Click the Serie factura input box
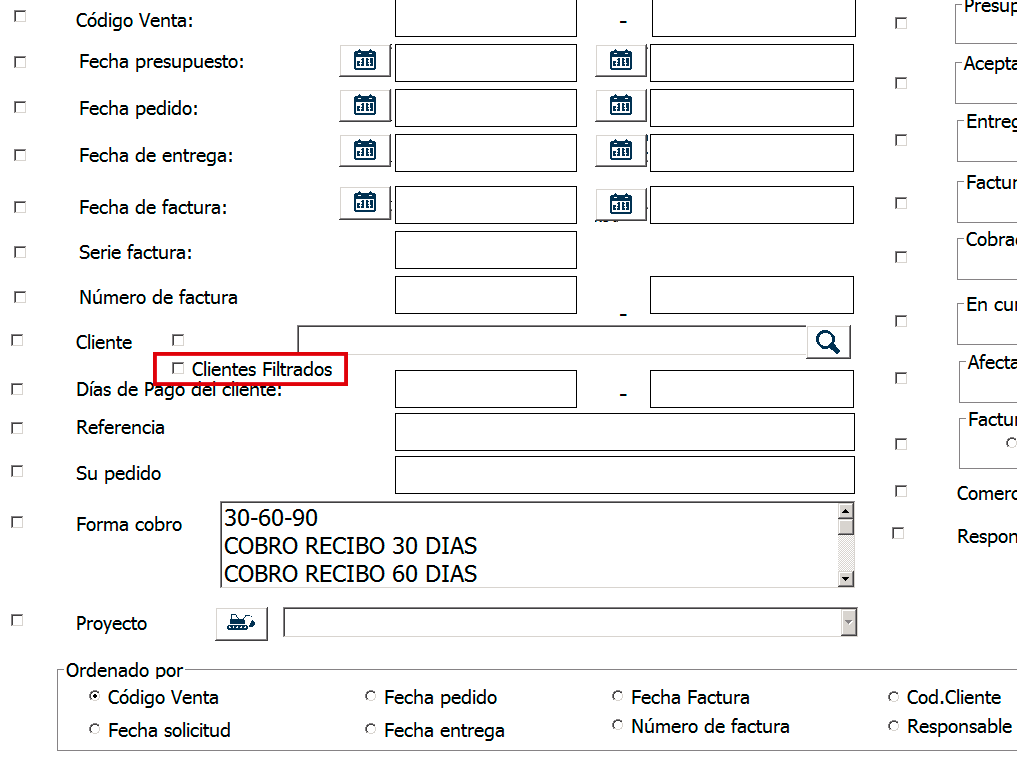Screen dimensions: 1017x765 (485, 250)
